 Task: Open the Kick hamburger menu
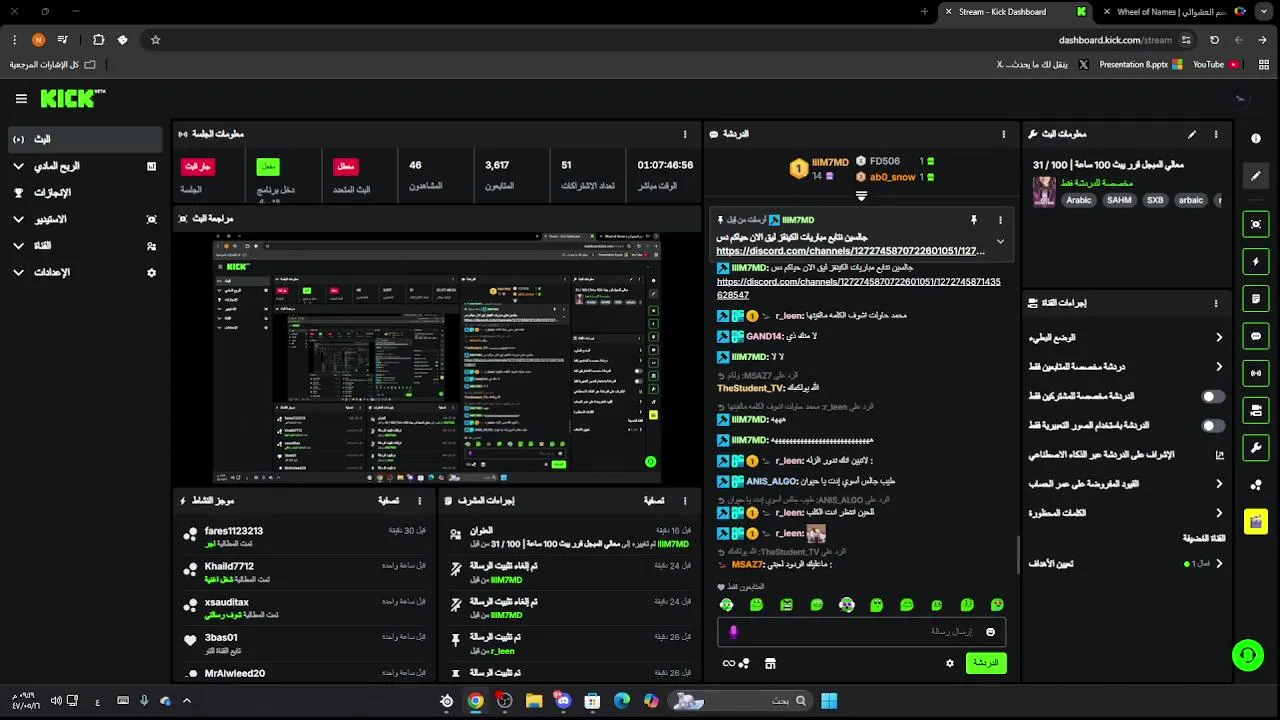(x=21, y=98)
